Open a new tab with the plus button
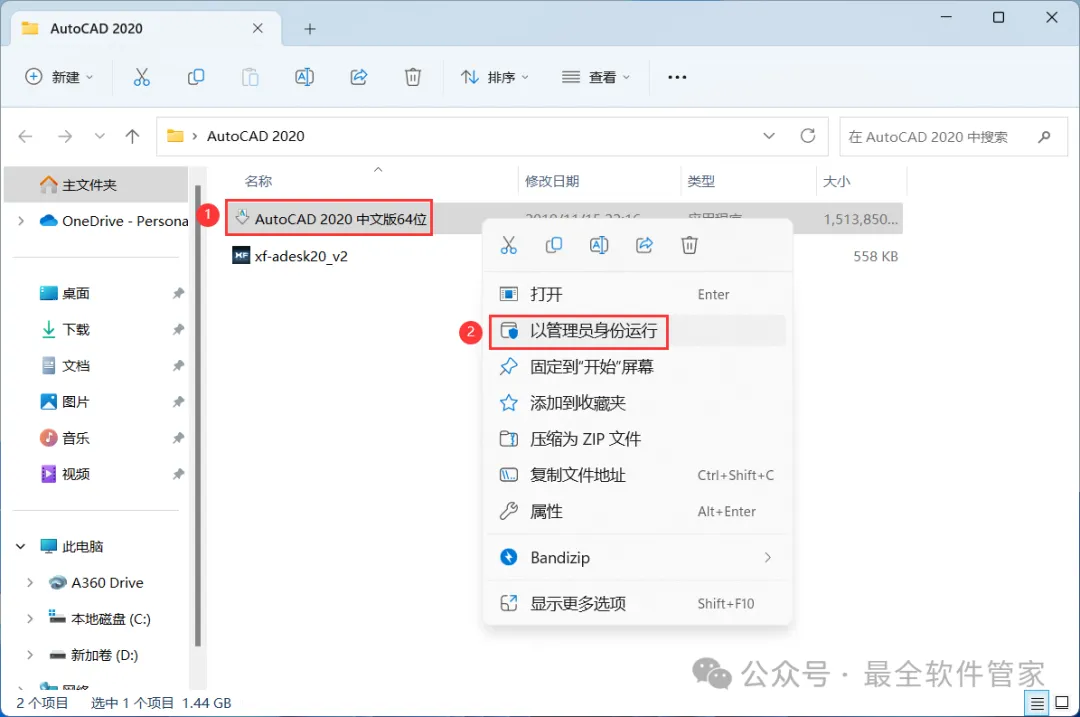The image size is (1080, 717). 310,29
